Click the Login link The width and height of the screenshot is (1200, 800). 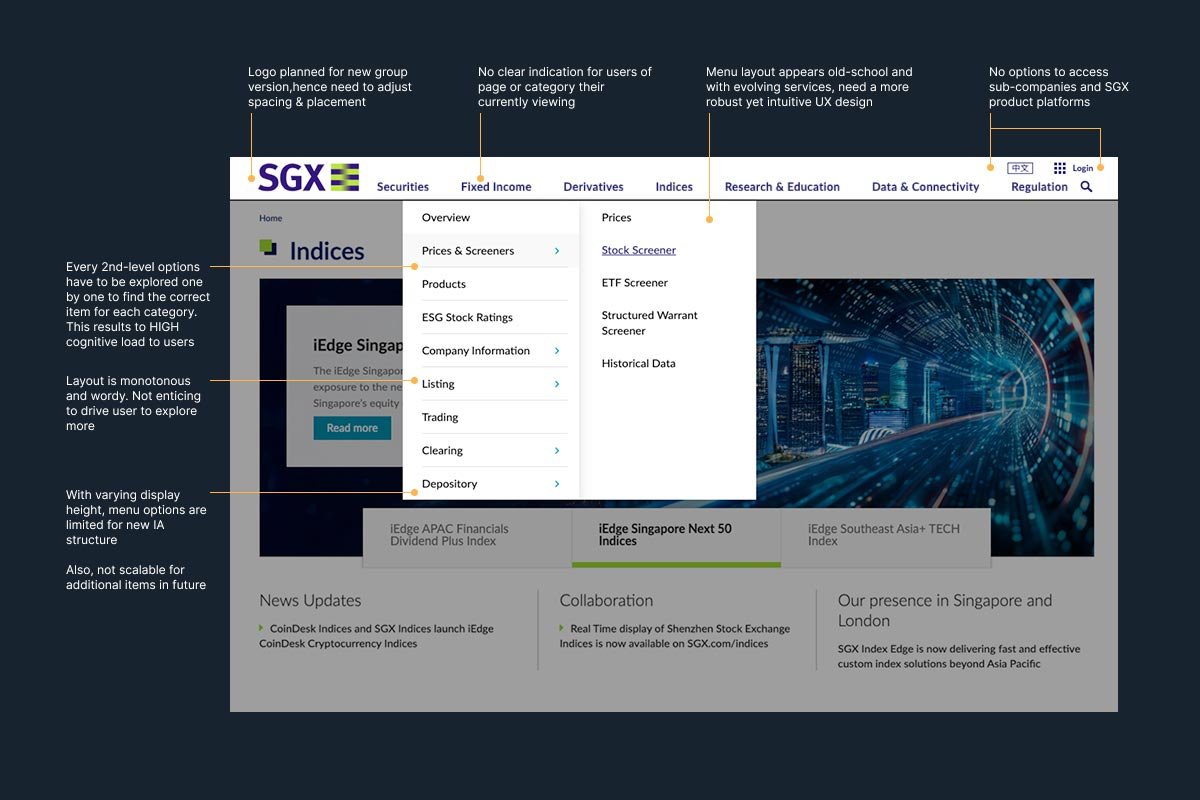point(1083,168)
